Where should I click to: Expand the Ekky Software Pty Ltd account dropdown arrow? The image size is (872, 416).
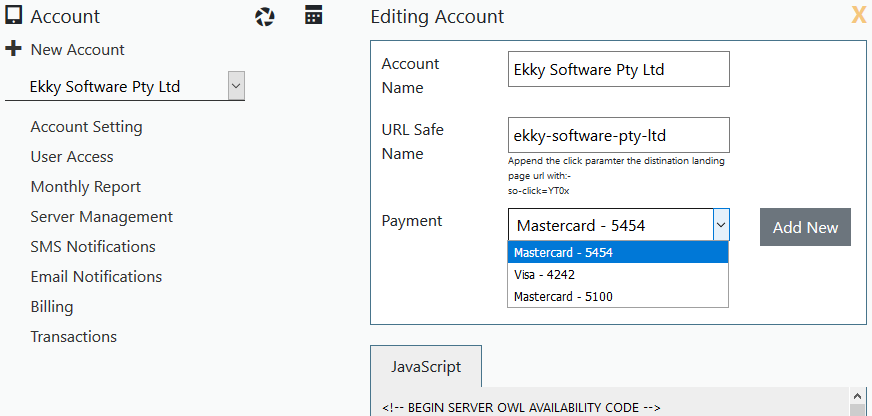(236, 86)
